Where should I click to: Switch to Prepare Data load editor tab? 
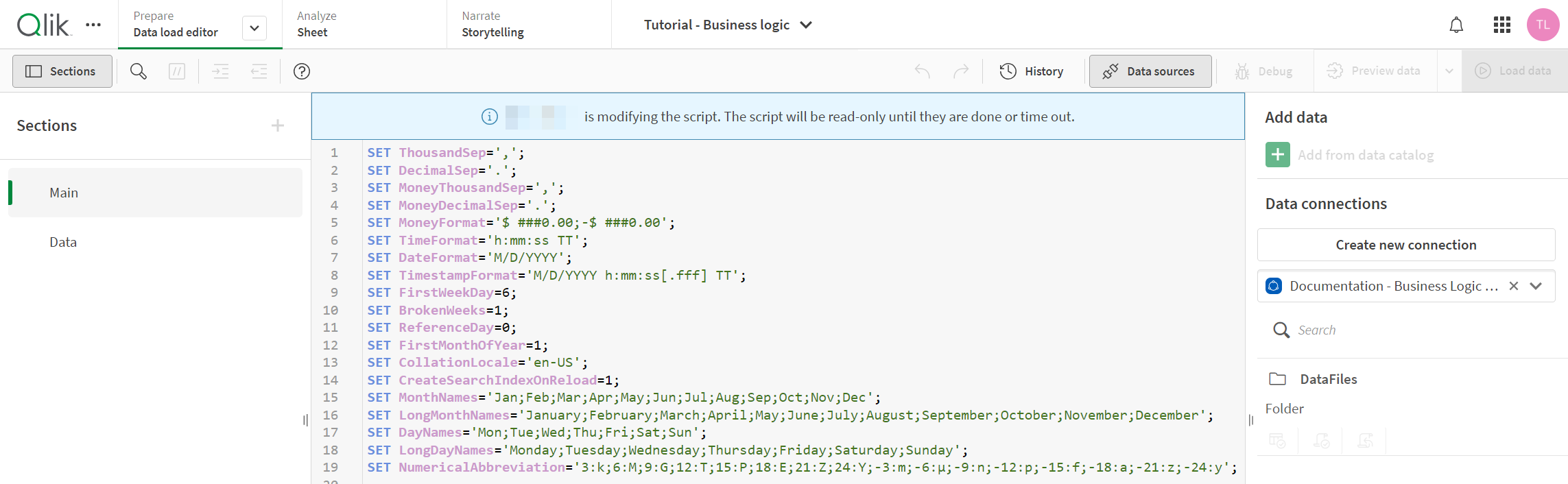click(x=176, y=25)
